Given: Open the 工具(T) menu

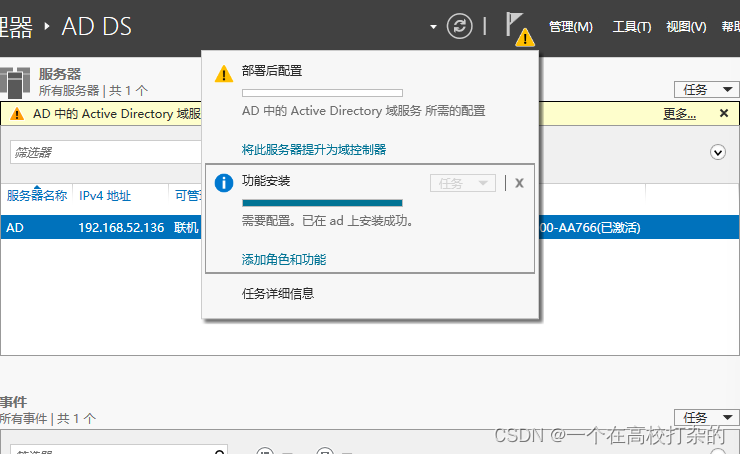Looking at the screenshot, I should coord(631,27).
